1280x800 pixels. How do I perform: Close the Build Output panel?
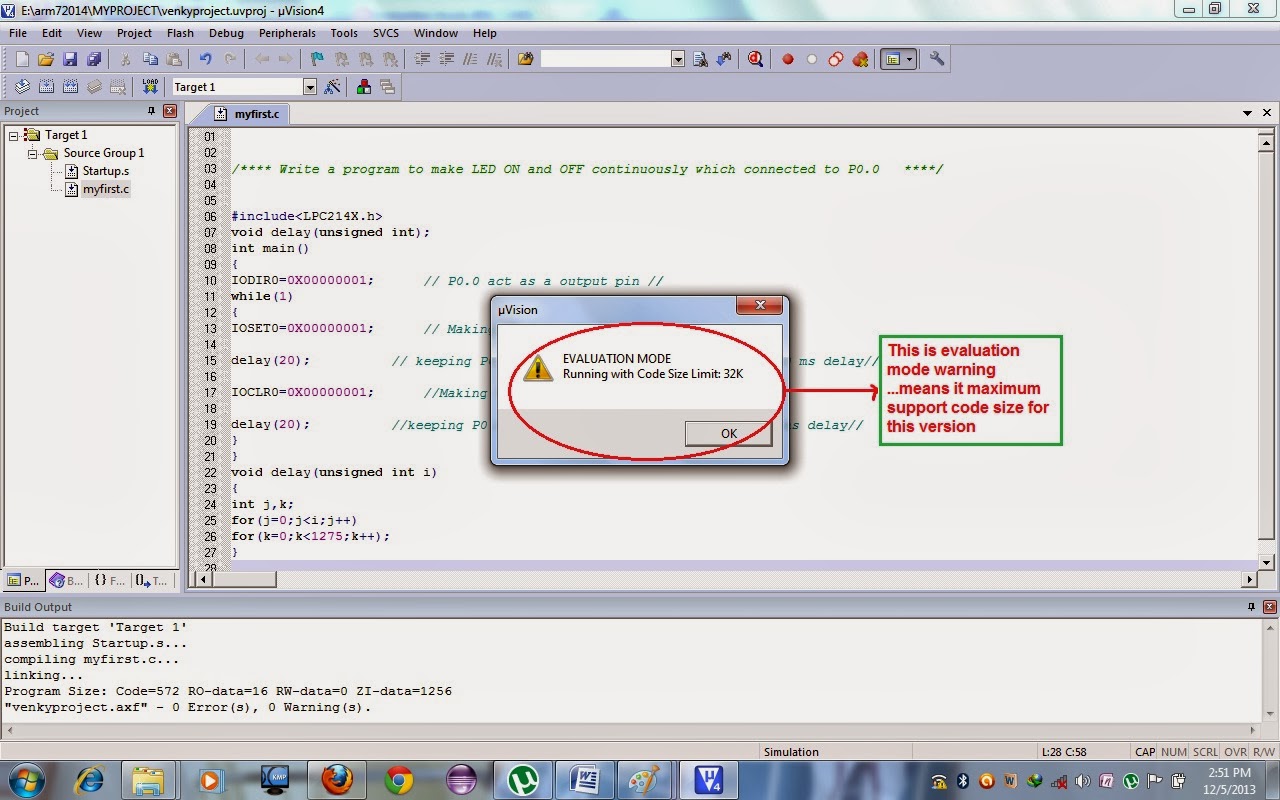click(1268, 607)
